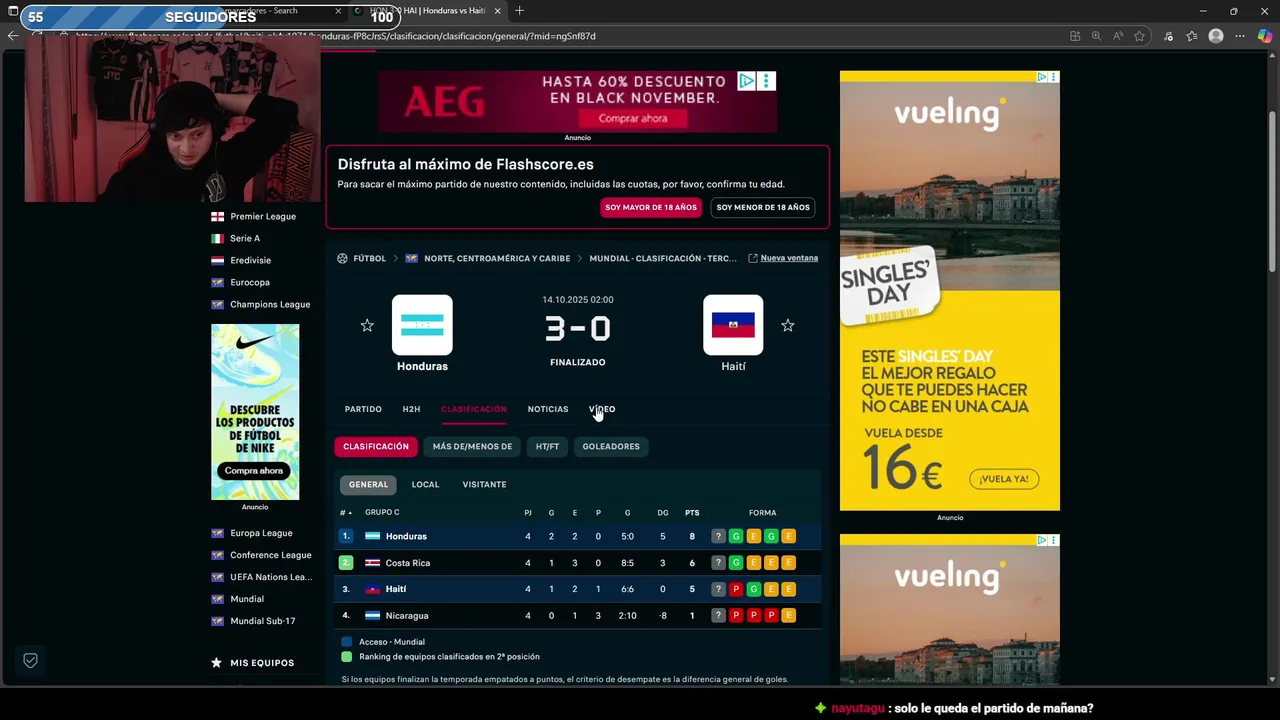This screenshot has height=720, width=1280.
Task: Click green G form badge in Costa Rica row
Action: click(x=736, y=563)
